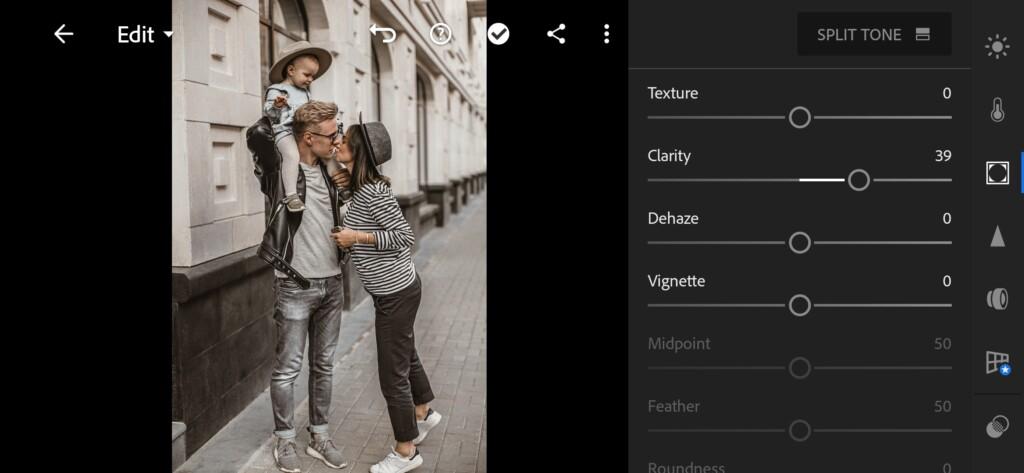Image resolution: width=1024 pixels, height=473 pixels.
Task: Click the Midpoint slider handle
Action: 799,368
